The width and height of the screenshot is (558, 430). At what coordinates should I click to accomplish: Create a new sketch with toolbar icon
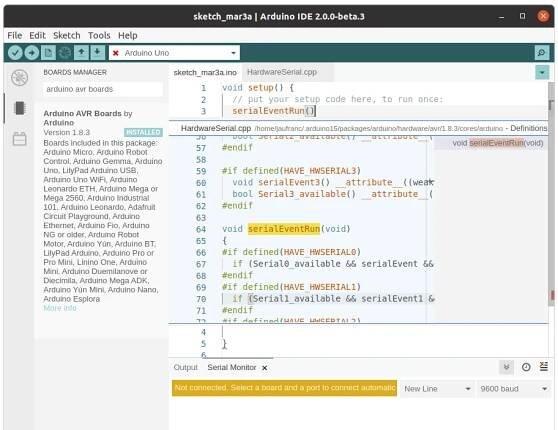click(x=48, y=53)
